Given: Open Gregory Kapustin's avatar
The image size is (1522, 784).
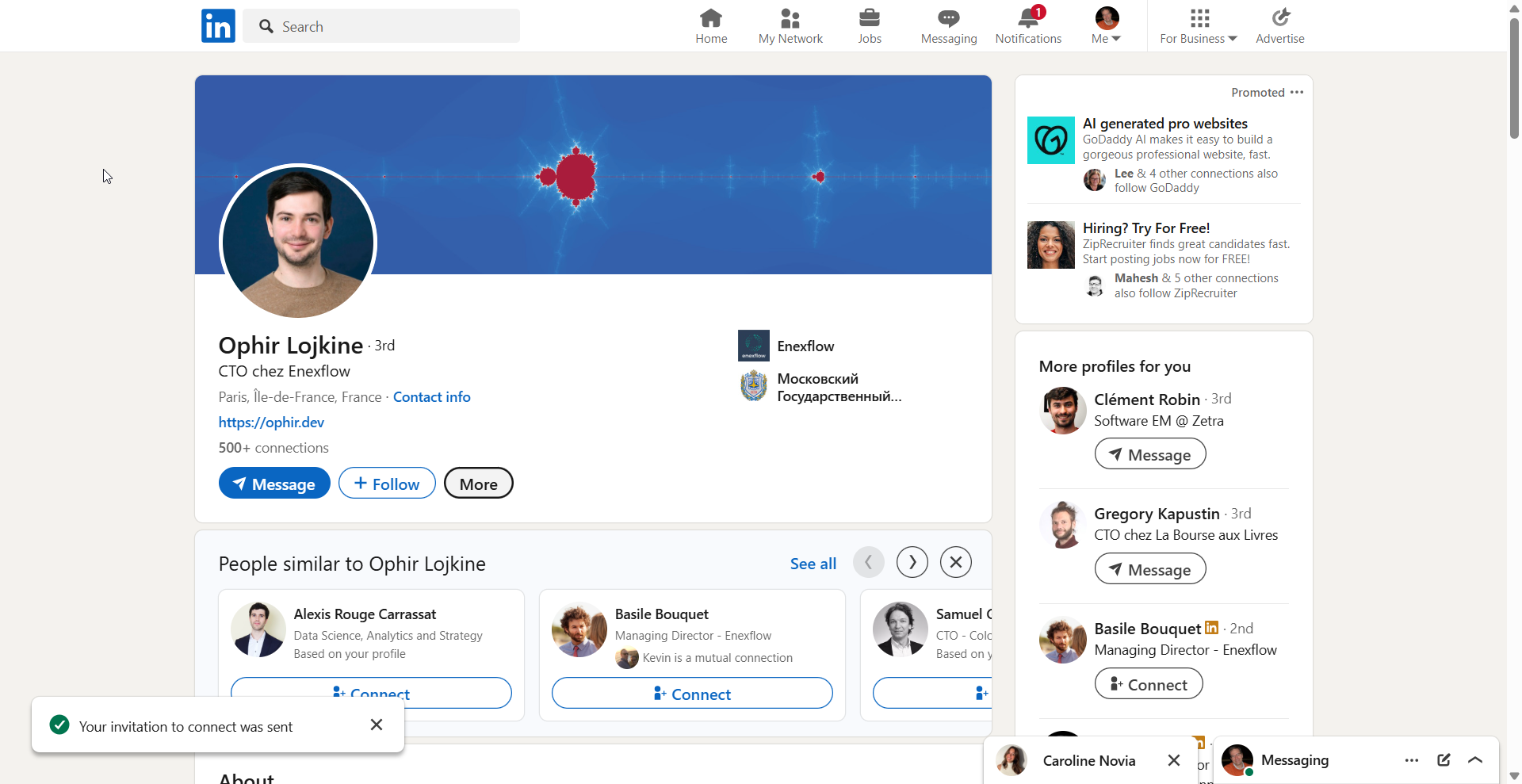Looking at the screenshot, I should coord(1063,525).
